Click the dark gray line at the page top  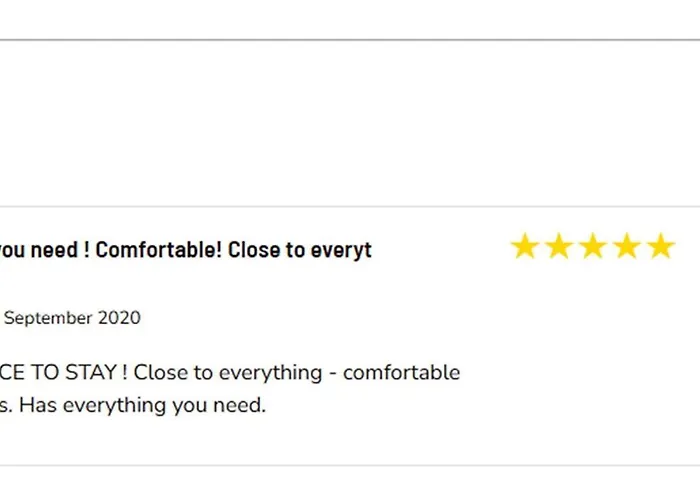pyautogui.click(x=350, y=40)
